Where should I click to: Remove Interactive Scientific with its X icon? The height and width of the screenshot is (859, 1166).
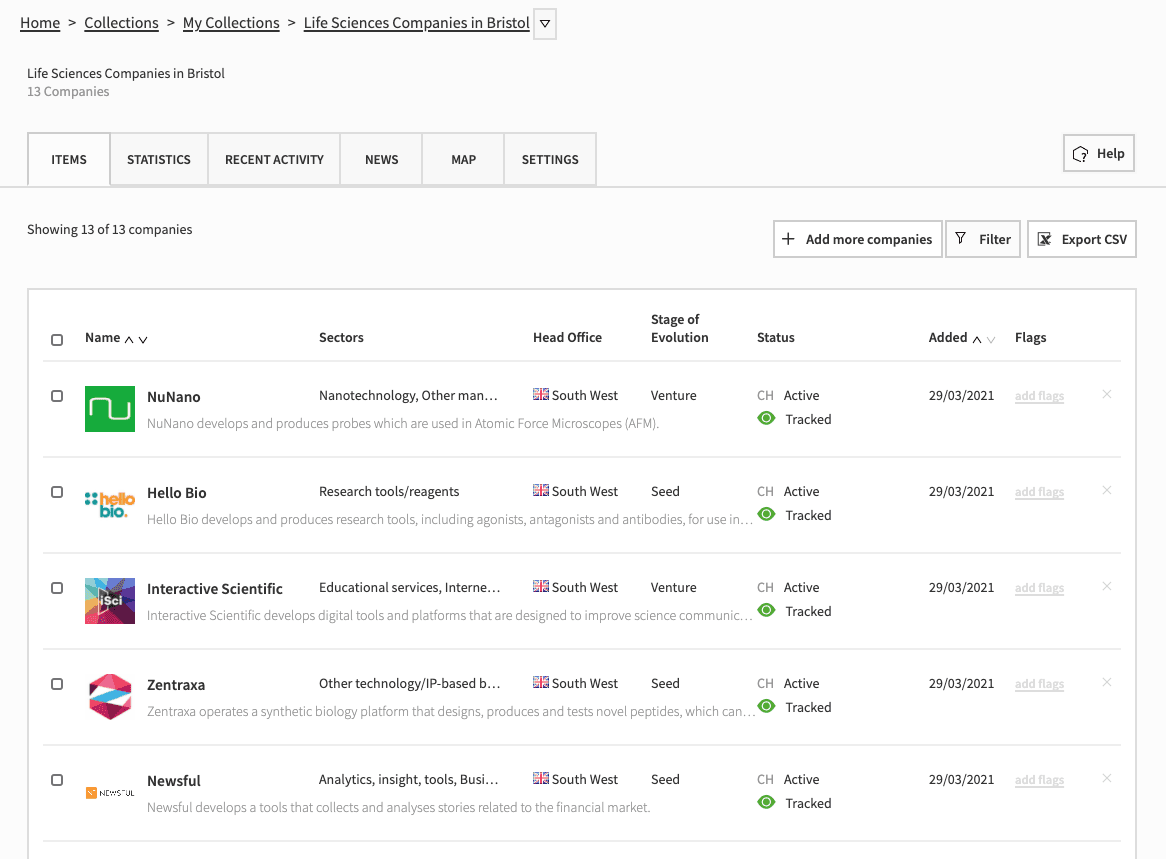coord(1107,586)
